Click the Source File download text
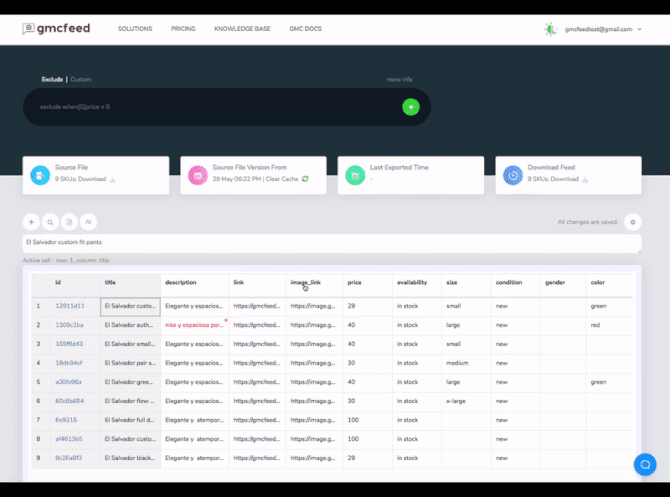The image size is (670, 497). coord(80,179)
